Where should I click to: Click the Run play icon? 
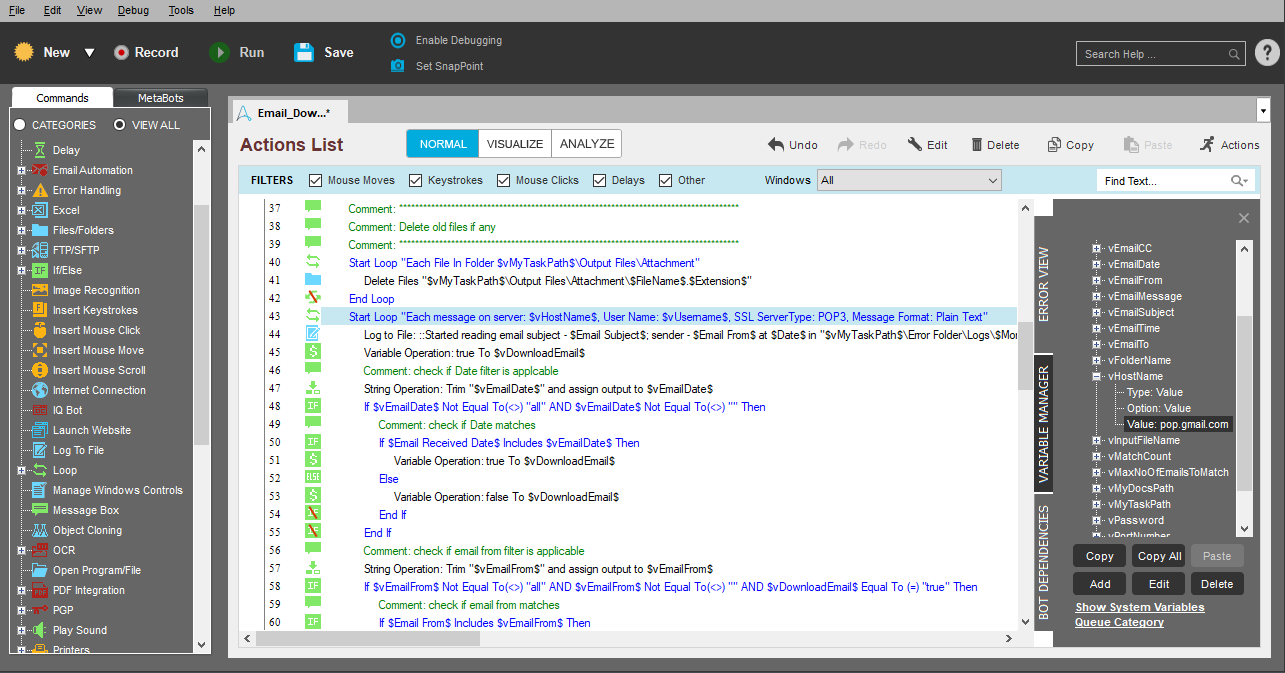point(219,52)
